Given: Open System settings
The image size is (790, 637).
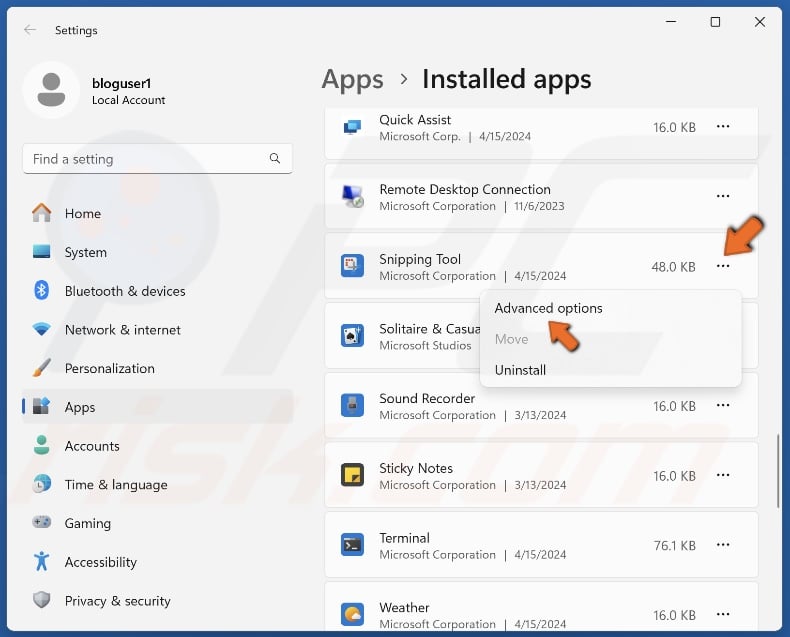Looking at the screenshot, I should [158, 252].
